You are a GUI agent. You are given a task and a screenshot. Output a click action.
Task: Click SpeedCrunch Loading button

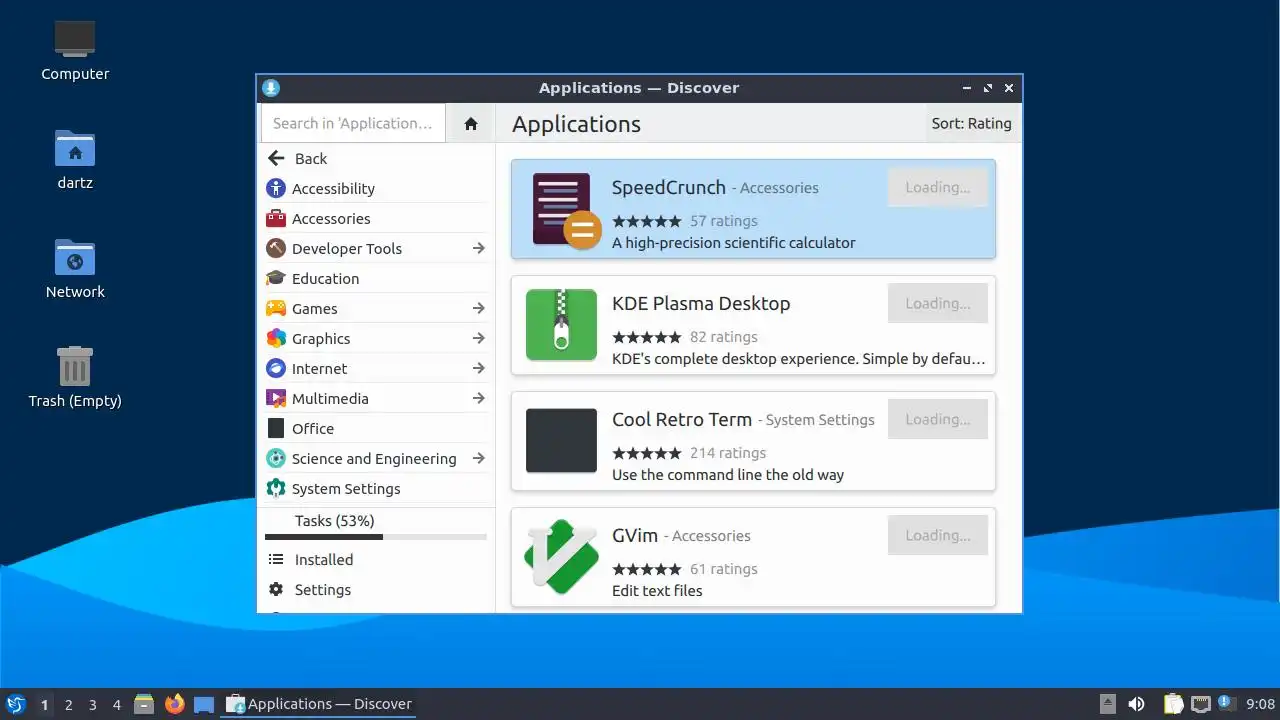[x=938, y=187]
